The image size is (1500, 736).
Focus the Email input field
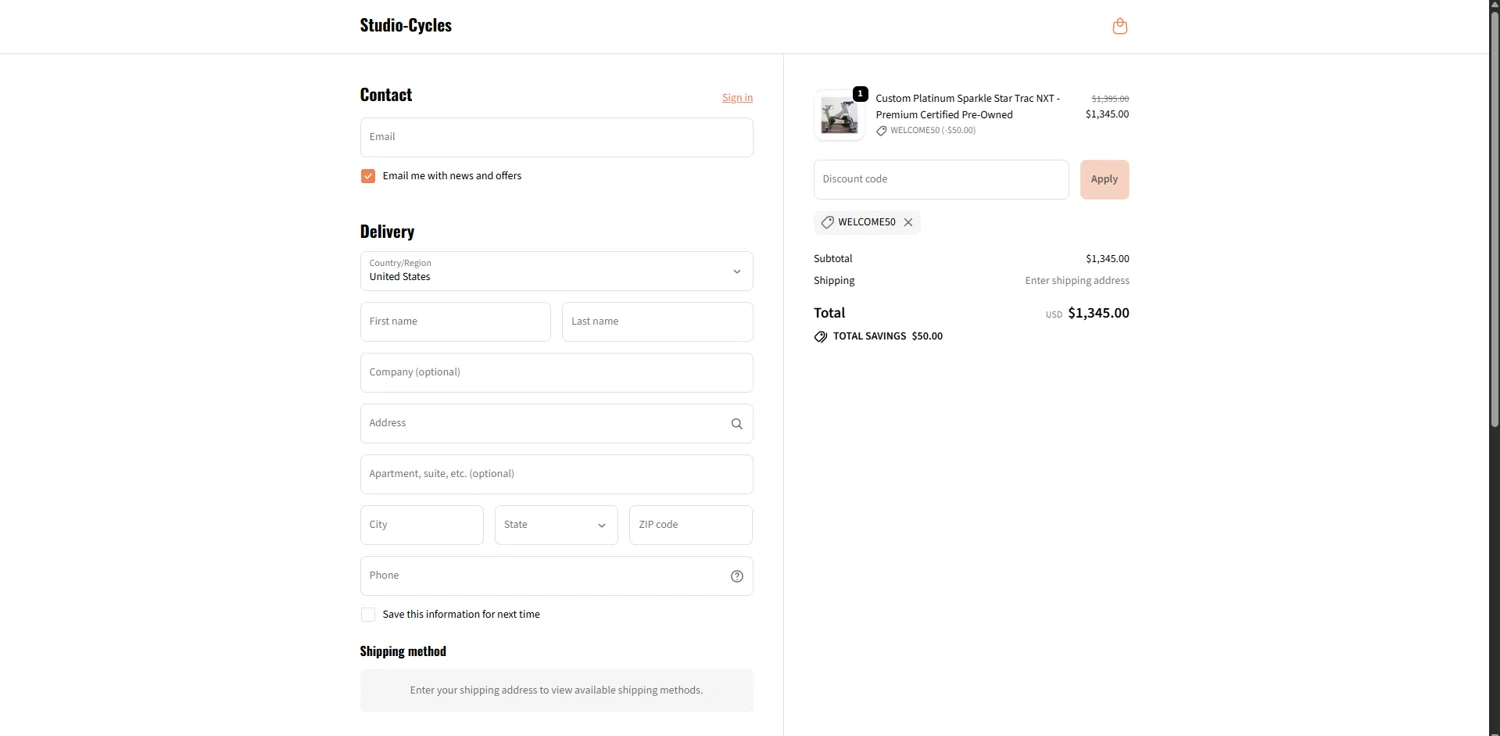556,137
